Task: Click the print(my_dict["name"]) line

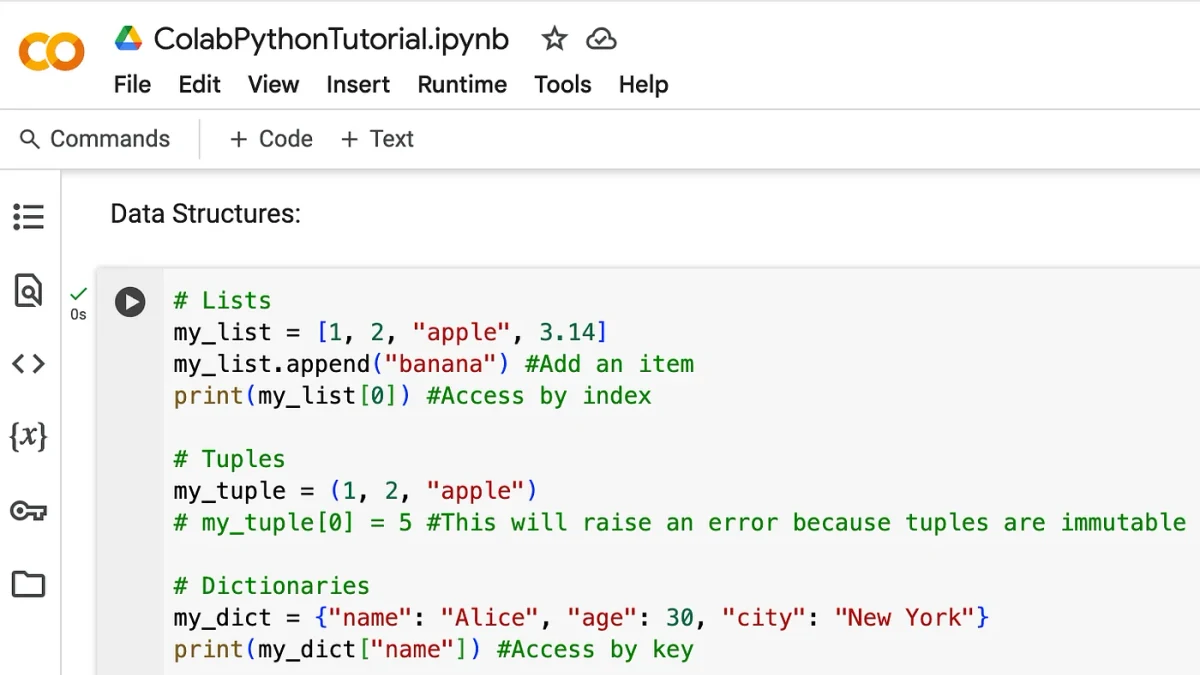Action: [433, 650]
